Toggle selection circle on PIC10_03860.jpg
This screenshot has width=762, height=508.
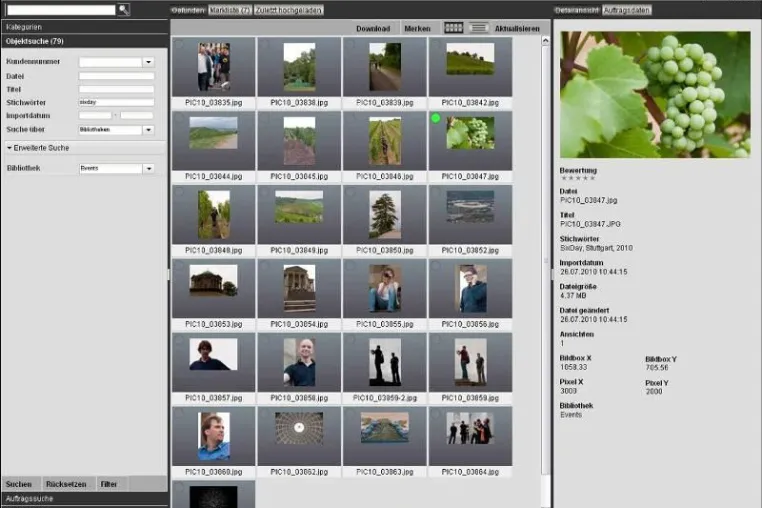(179, 414)
